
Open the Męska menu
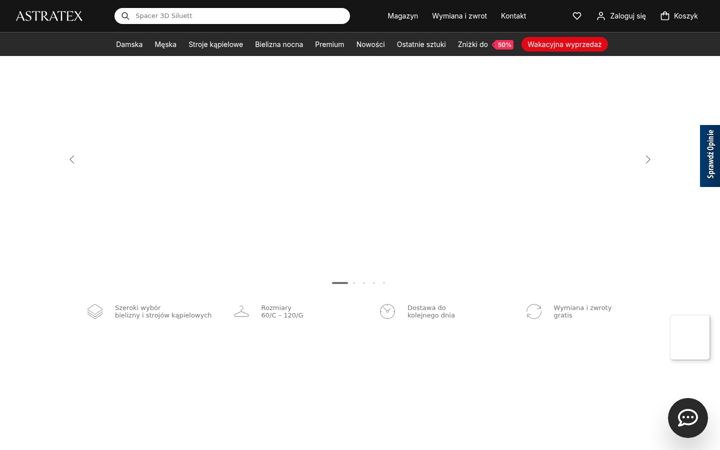pyautogui.click(x=165, y=45)
